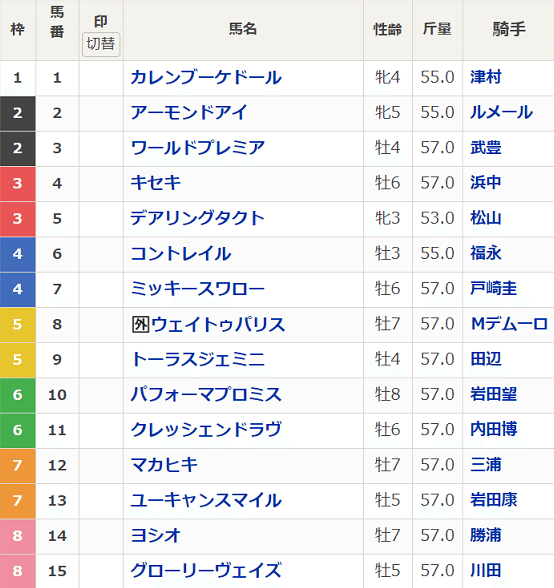
Task: Open jockey Mデムーロ link
Action: pos(509,324)
